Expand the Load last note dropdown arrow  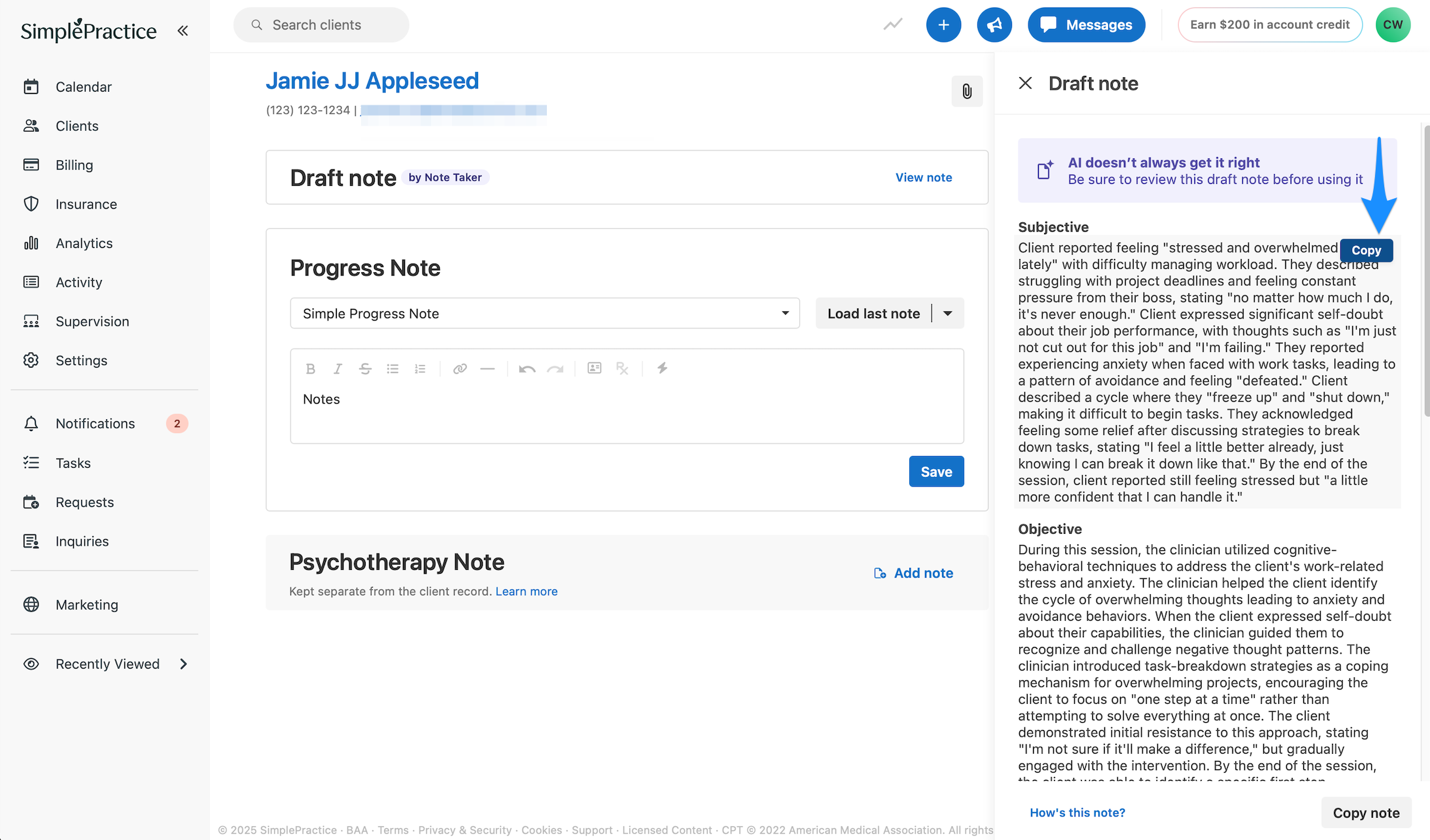[x=947, y=313]
